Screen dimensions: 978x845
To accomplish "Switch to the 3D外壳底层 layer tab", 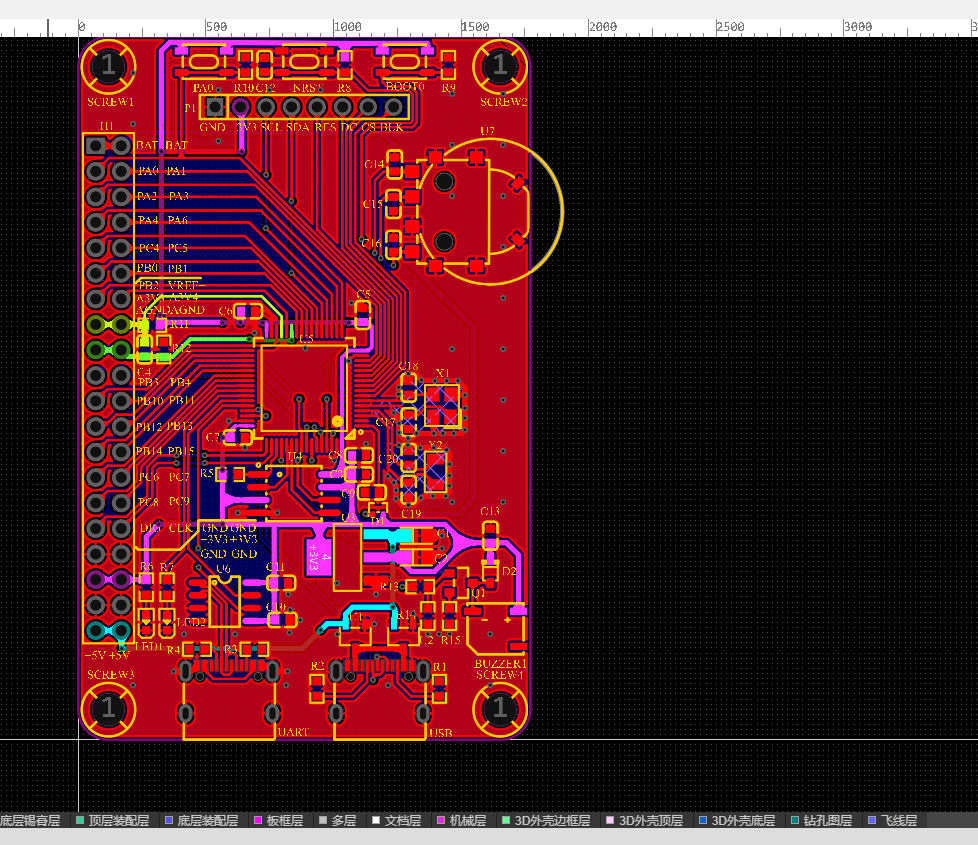I will coord(737,821).
